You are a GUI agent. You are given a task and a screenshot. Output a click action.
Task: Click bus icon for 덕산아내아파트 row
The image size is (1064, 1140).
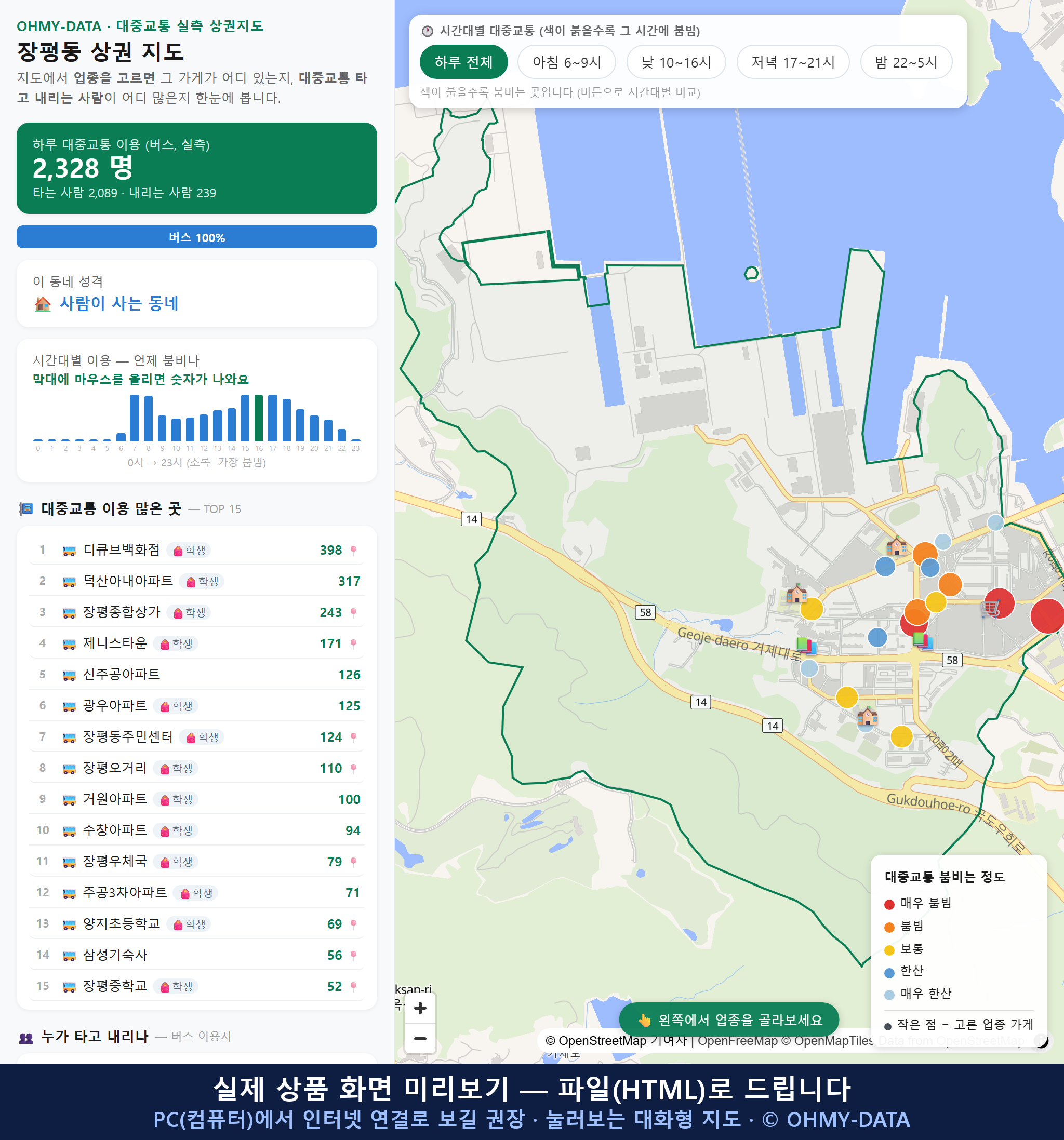click(69, 582)
